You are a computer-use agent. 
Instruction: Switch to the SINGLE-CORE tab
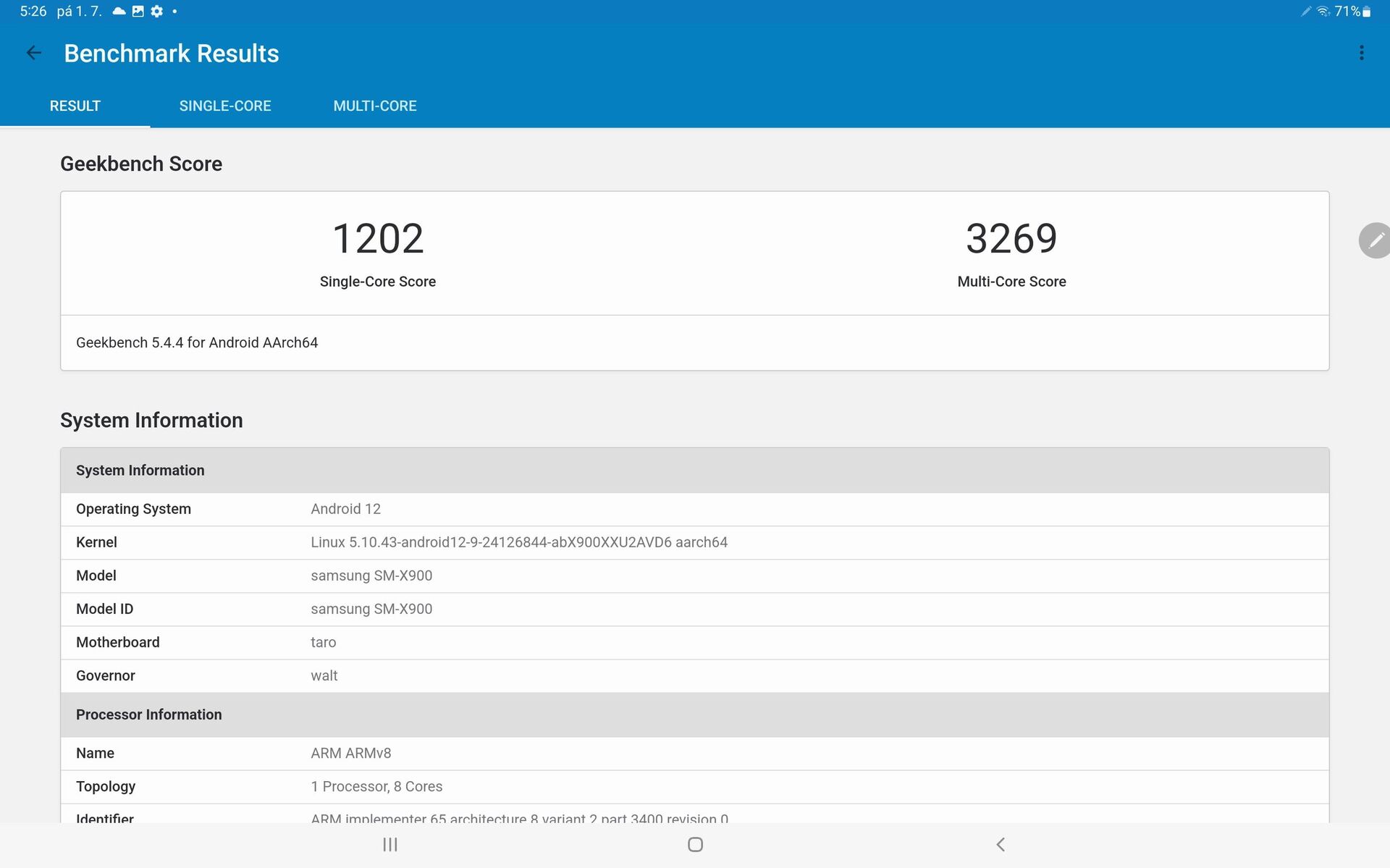225,106
